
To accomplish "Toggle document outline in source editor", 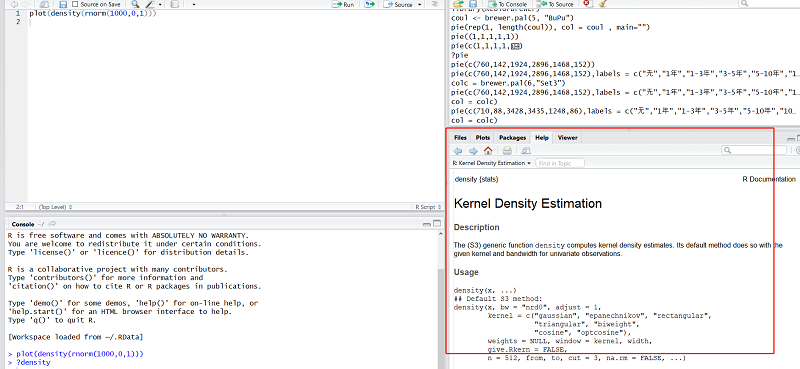I will [435, 4].
